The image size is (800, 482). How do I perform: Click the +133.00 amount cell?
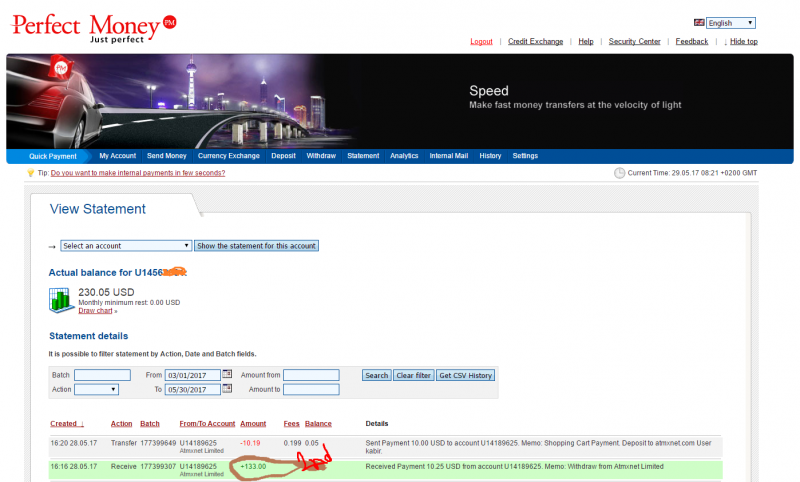pos(253,467)
